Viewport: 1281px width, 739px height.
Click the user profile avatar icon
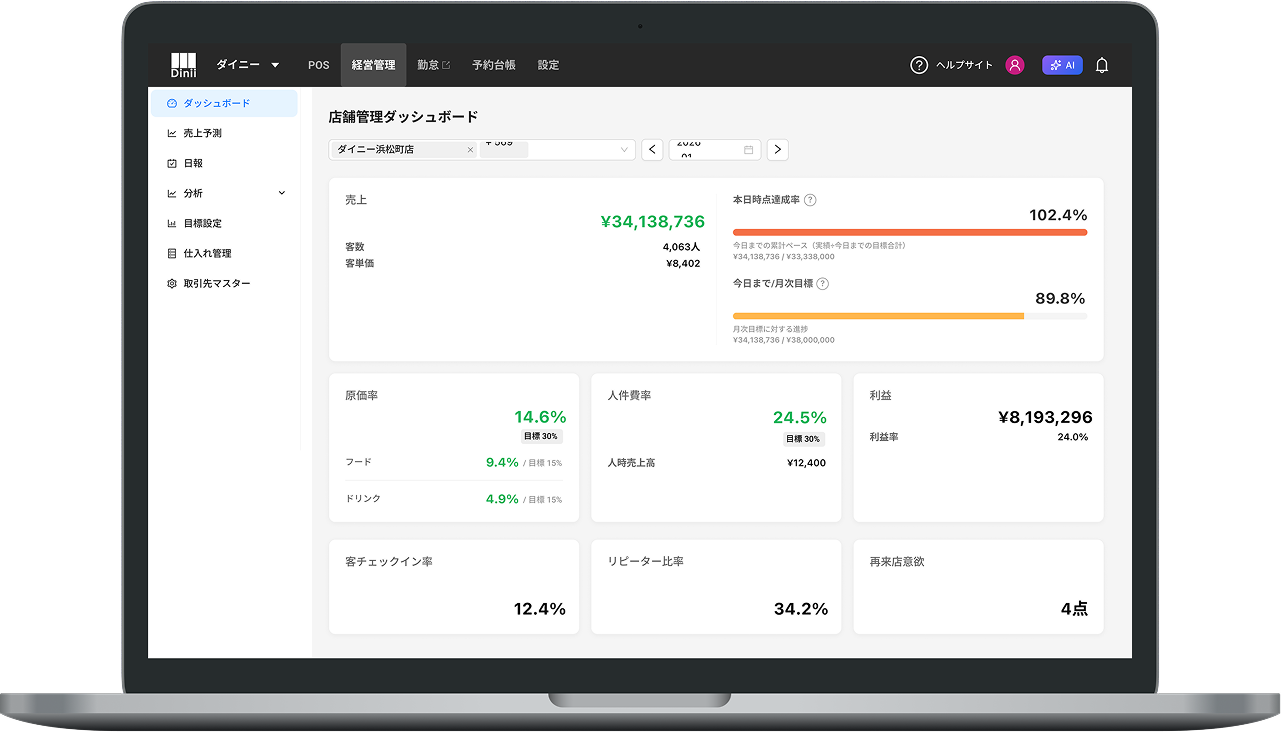[x=1015, y=65]
